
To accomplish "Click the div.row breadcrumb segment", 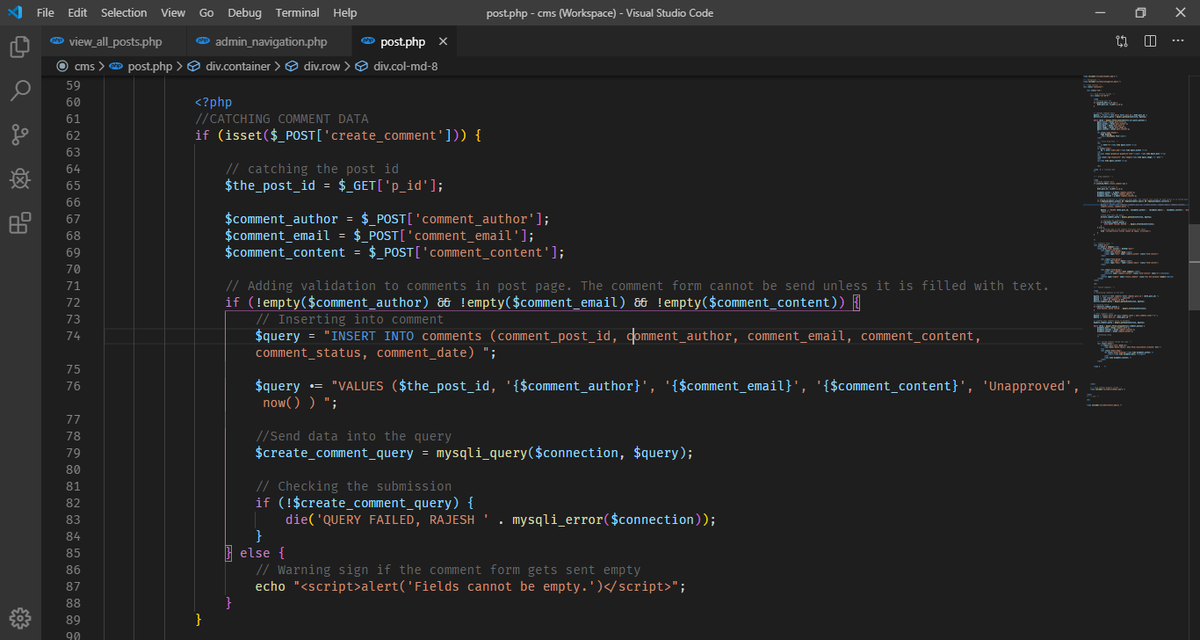I will point(322,66).
